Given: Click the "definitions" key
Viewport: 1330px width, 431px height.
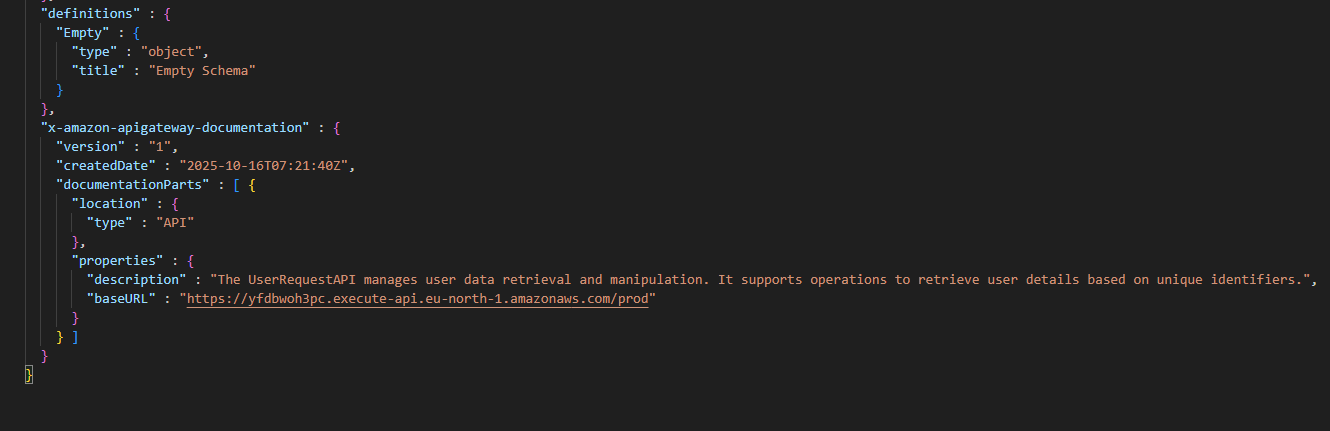Looking at the screenshot, I should [86, 13].
